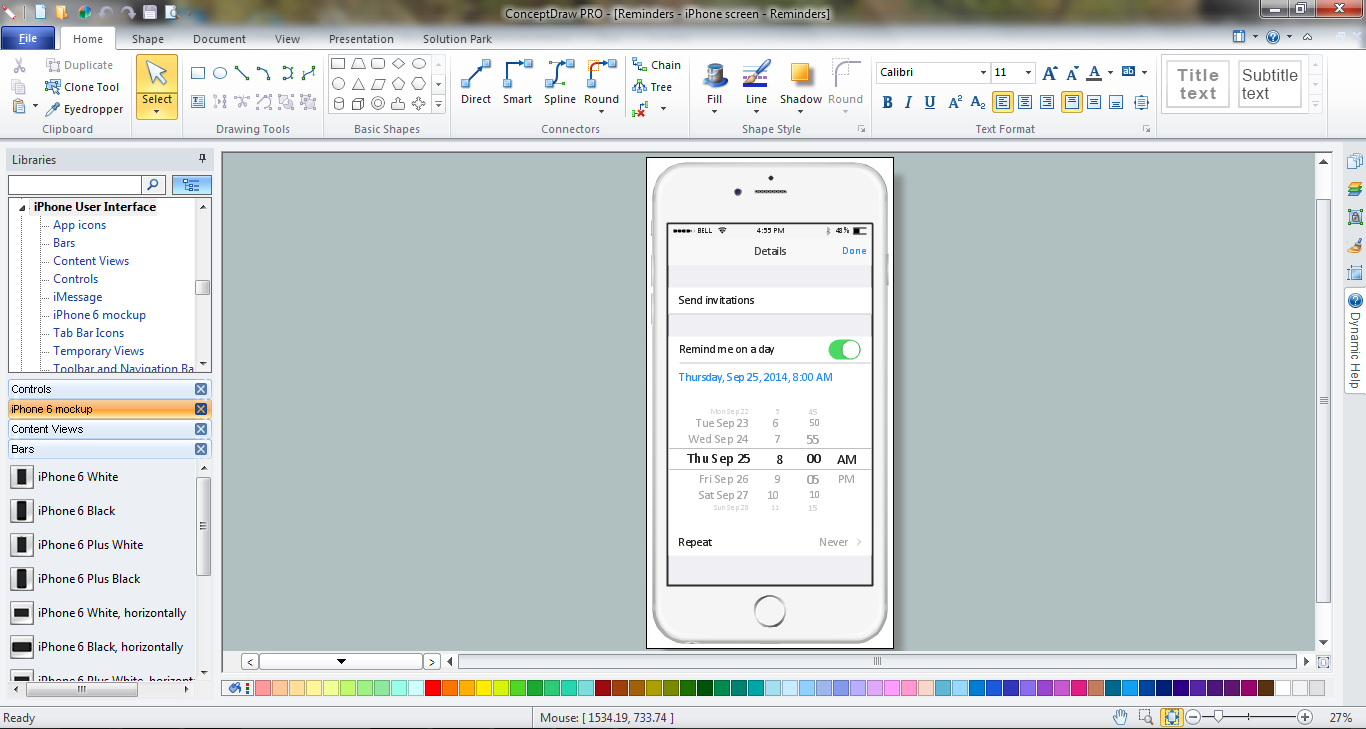Open the Temporary Views library
This screenshot has width=1366, height=729.
click(x=99, y=351)
